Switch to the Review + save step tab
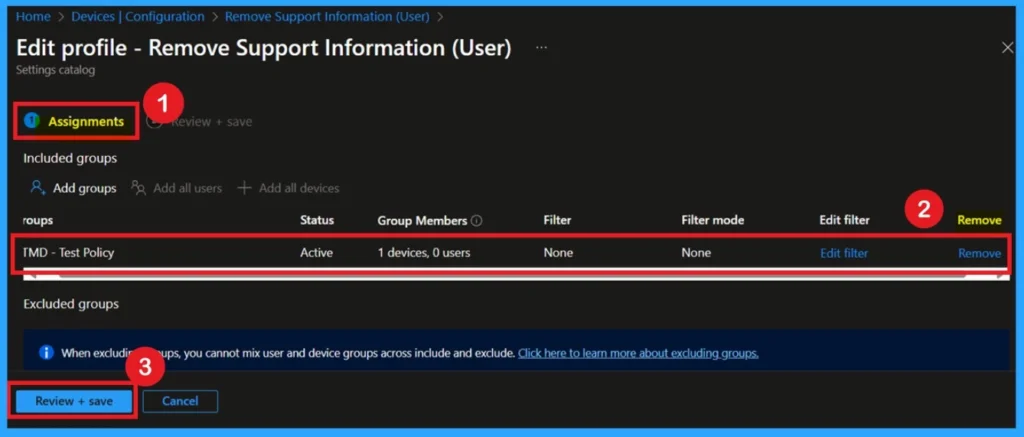 coord(211,122)
